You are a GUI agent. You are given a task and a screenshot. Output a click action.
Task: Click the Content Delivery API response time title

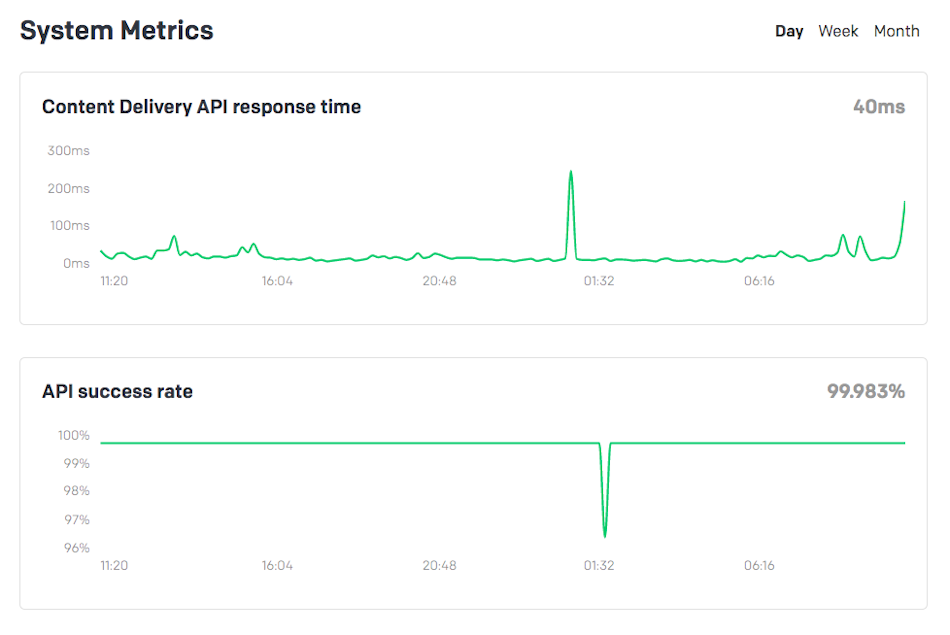201,107
